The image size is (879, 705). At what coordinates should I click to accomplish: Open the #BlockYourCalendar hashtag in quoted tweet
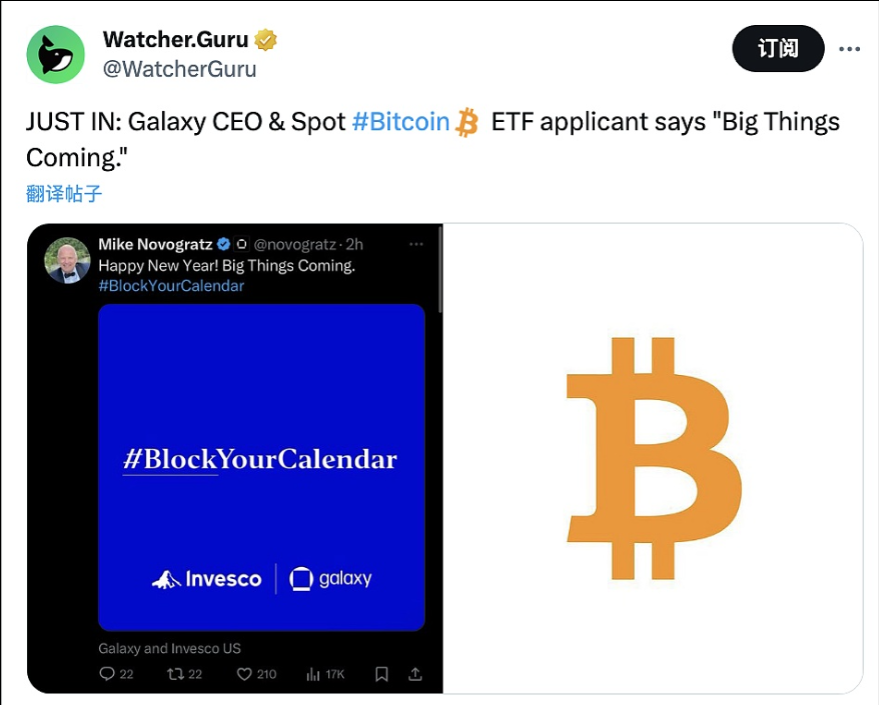pyautogui.click(x=171, y=285)
